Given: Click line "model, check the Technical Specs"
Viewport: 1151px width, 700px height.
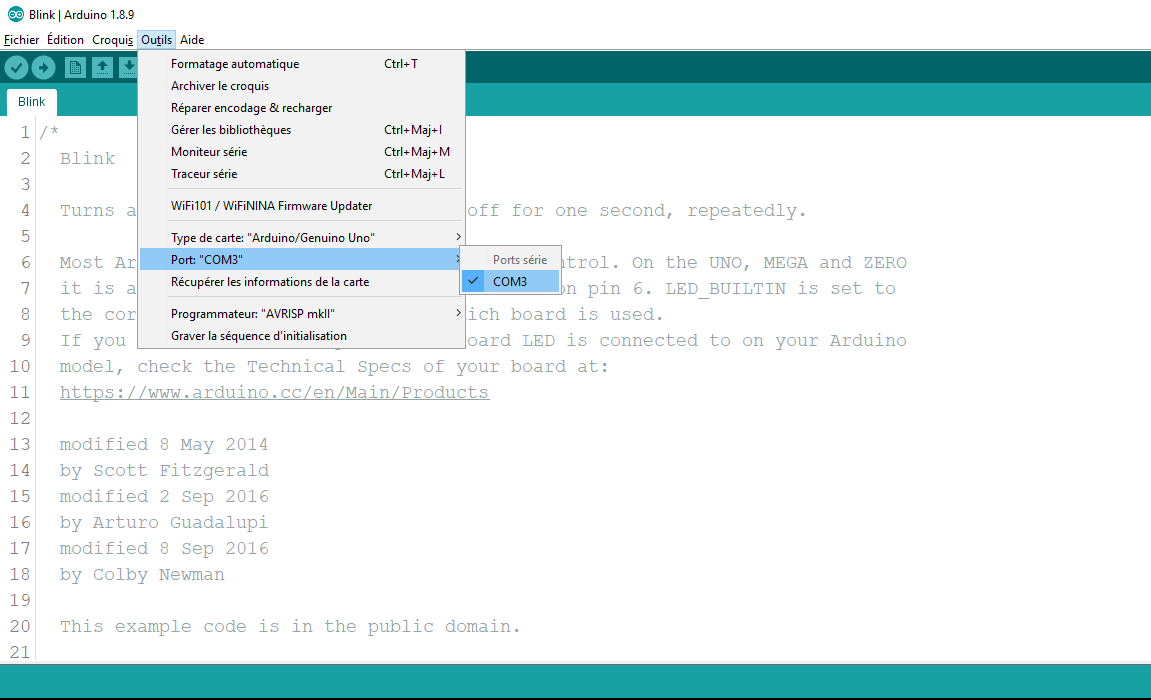Looking at the screenshot, I should pos(334,366).
